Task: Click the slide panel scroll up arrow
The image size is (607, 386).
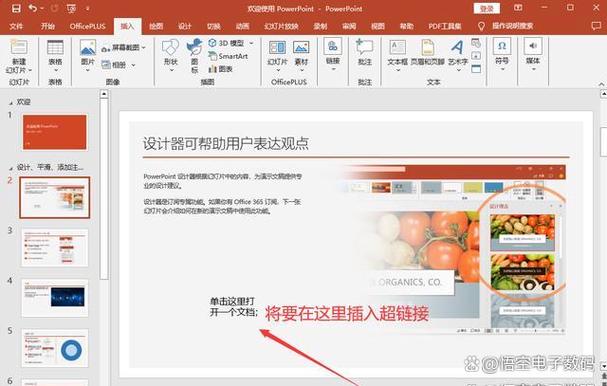Action: point(104,94)
